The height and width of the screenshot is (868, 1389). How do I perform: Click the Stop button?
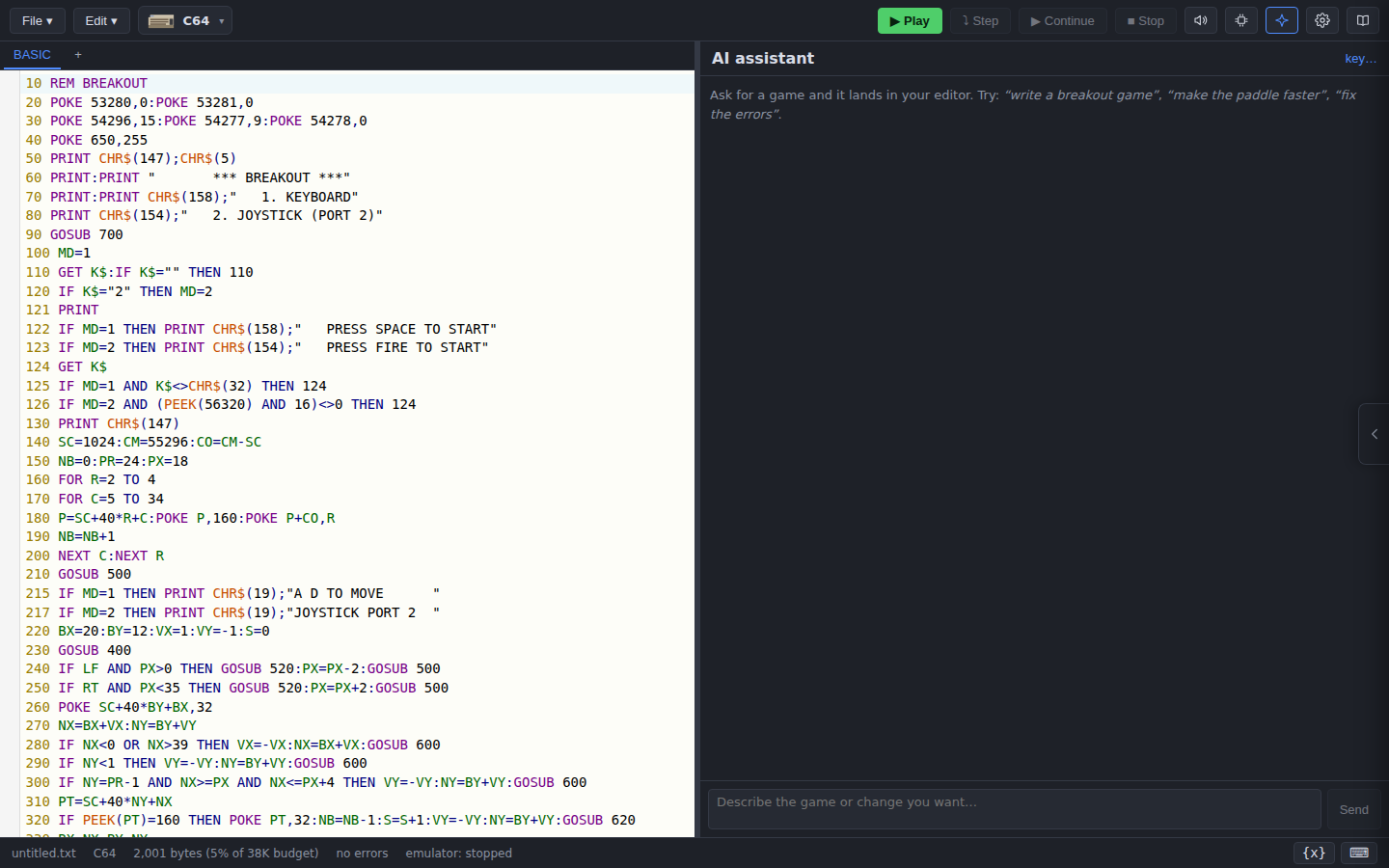[x=1146, y=20]
